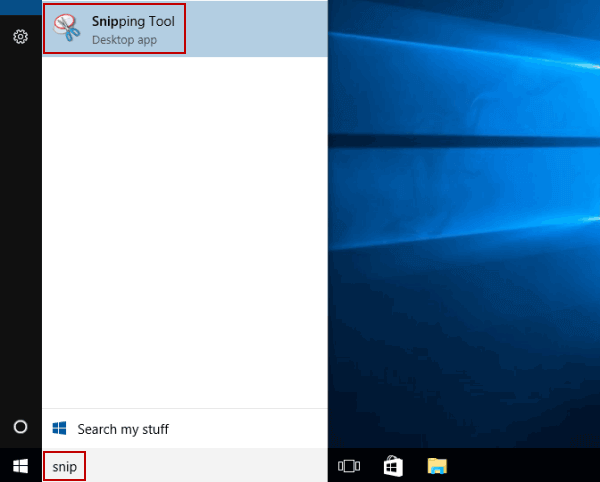Click the taskbar gap between search and Task View
The width and height of the screenshot is (600, 482).
tap(315, 465)
